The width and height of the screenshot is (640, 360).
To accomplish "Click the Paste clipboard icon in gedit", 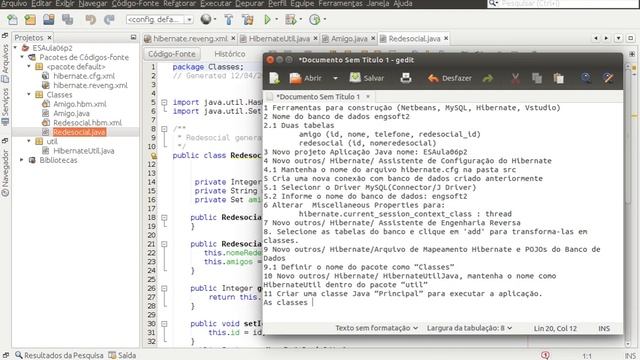I will tap(558, 78).
